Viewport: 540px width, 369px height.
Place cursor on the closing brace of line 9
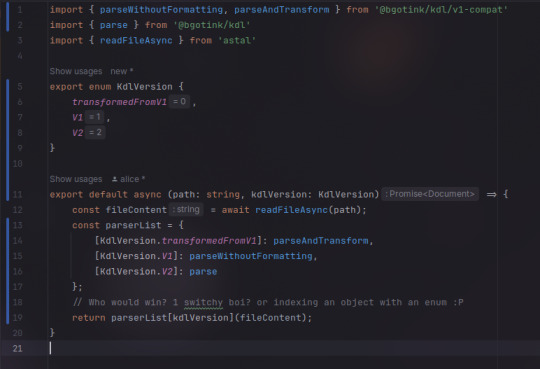52,148
